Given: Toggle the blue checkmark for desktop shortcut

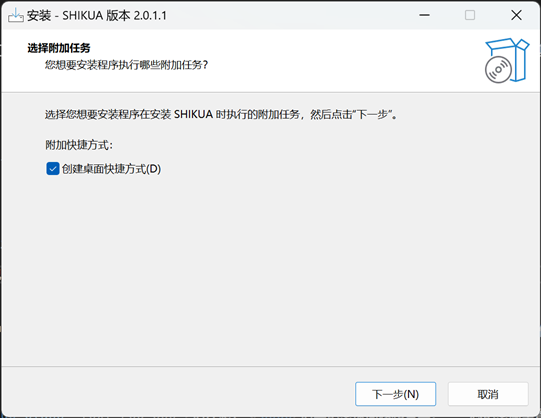Looking at the screenshot, I should pyautogui.click(x=52, y=169).
